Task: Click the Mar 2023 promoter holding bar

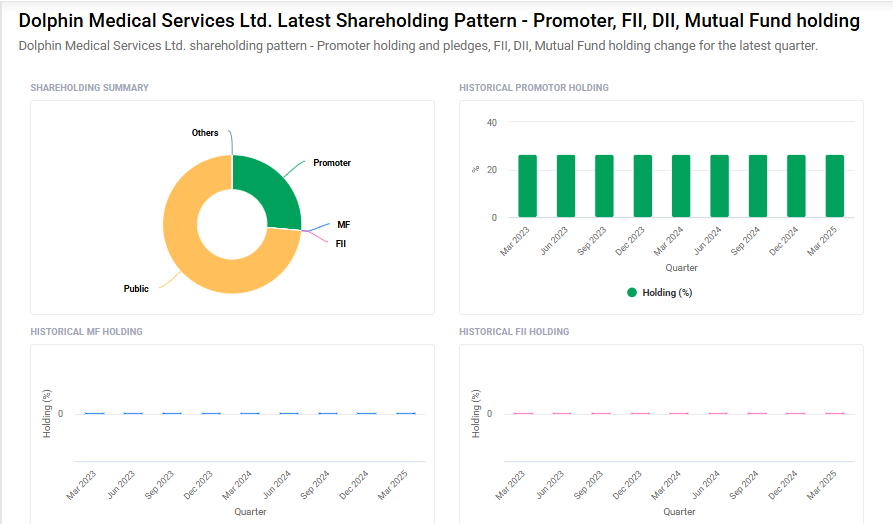Action: click(x=527, y=186)
